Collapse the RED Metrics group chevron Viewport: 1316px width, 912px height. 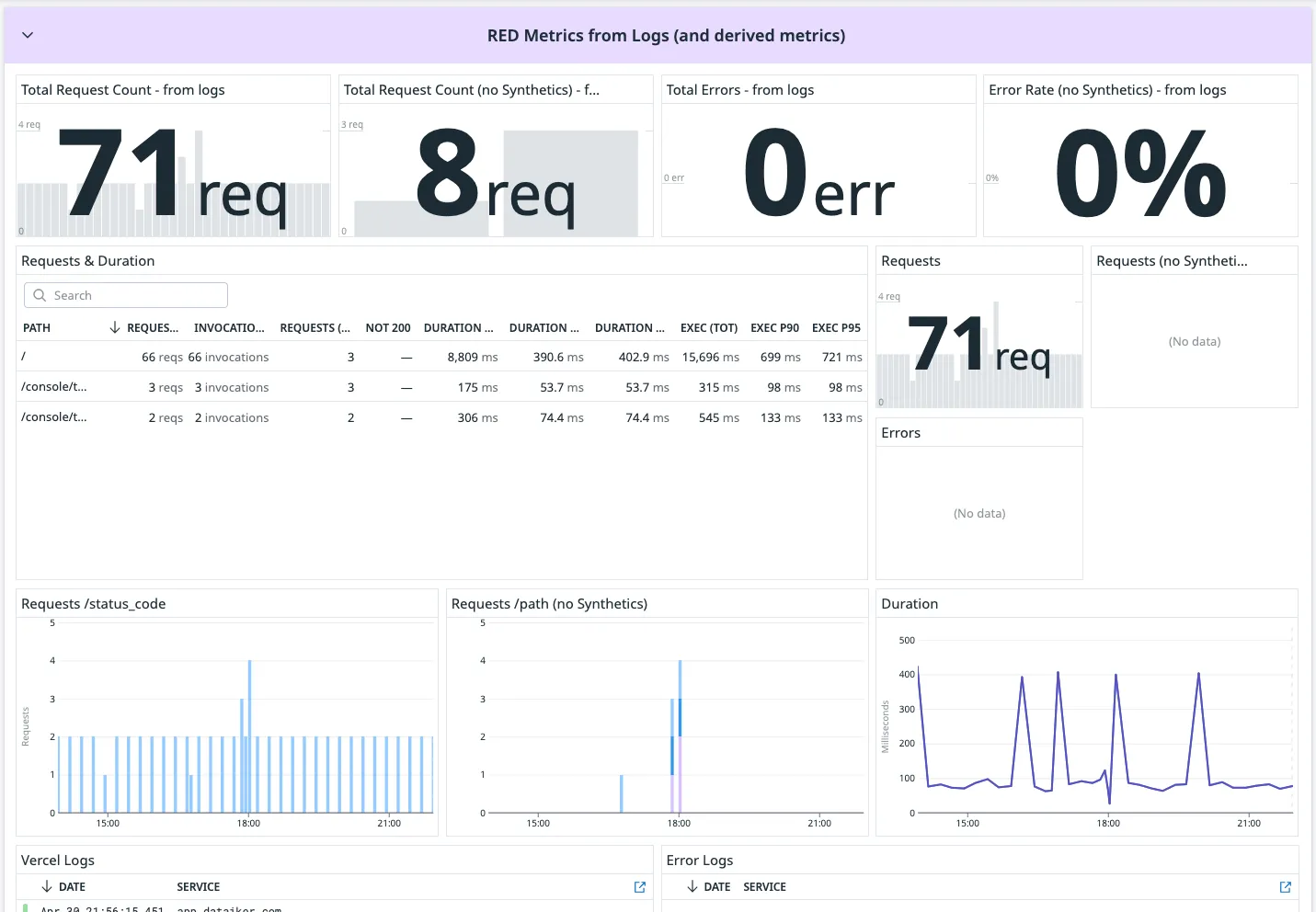(x=28, y=35)
